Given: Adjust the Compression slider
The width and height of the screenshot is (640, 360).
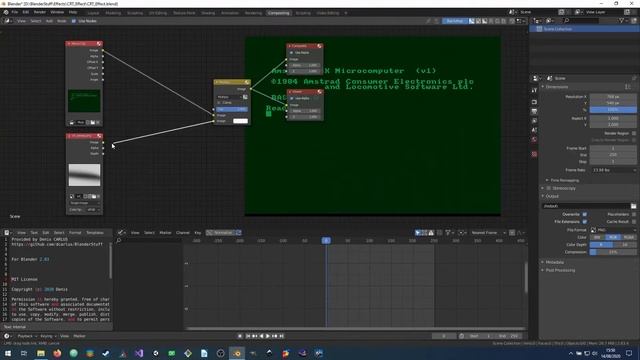Looking at the screenshot, I should click(613, 252).
